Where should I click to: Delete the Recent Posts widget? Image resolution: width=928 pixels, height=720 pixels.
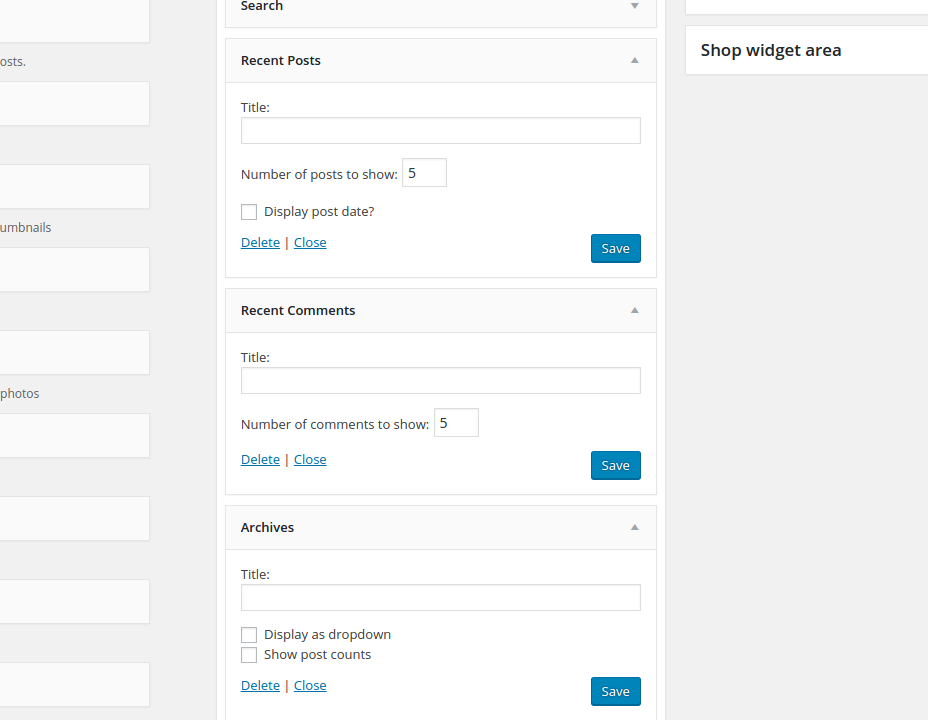pos(260,243)
